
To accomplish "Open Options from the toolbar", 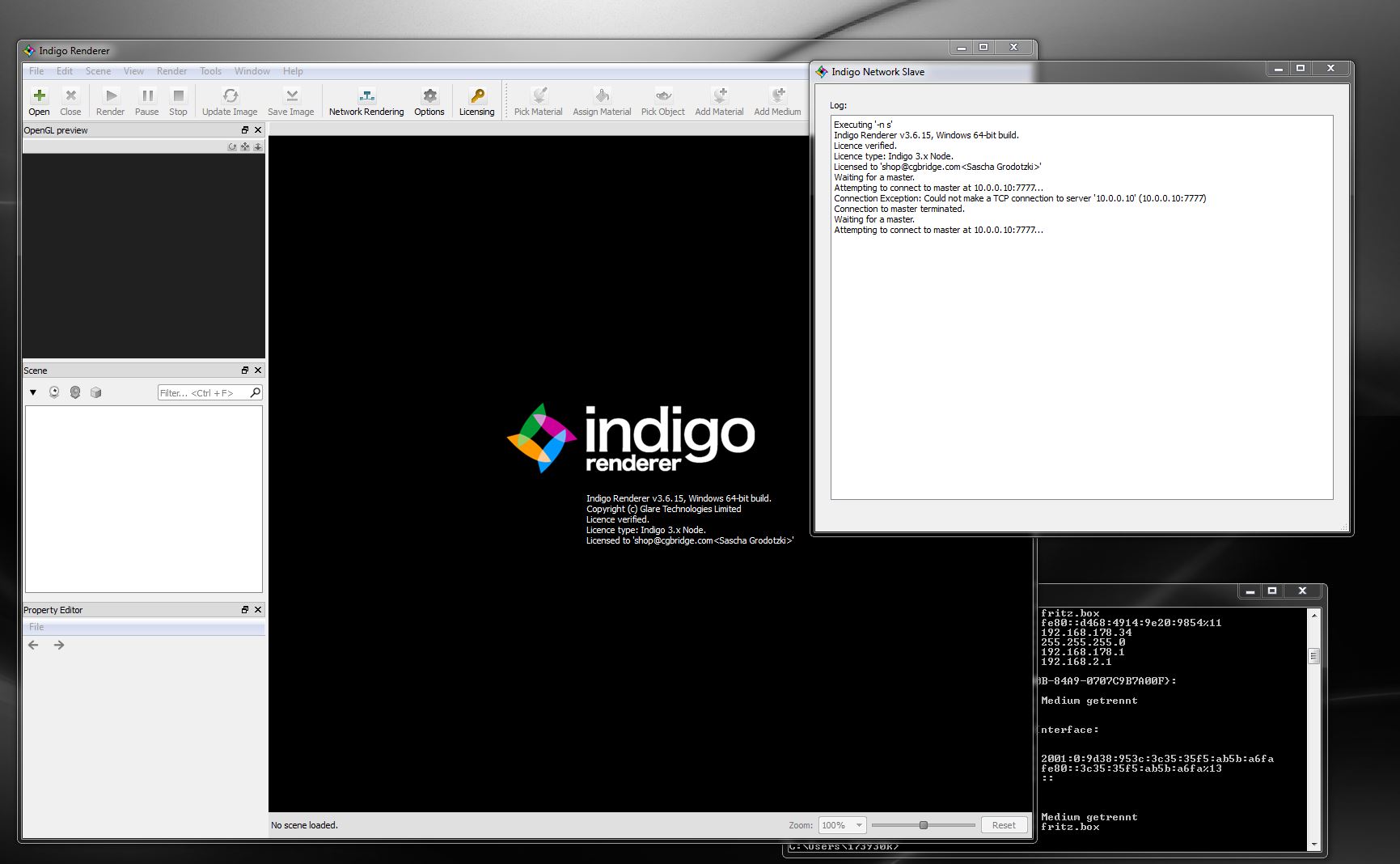I will 429,102.
